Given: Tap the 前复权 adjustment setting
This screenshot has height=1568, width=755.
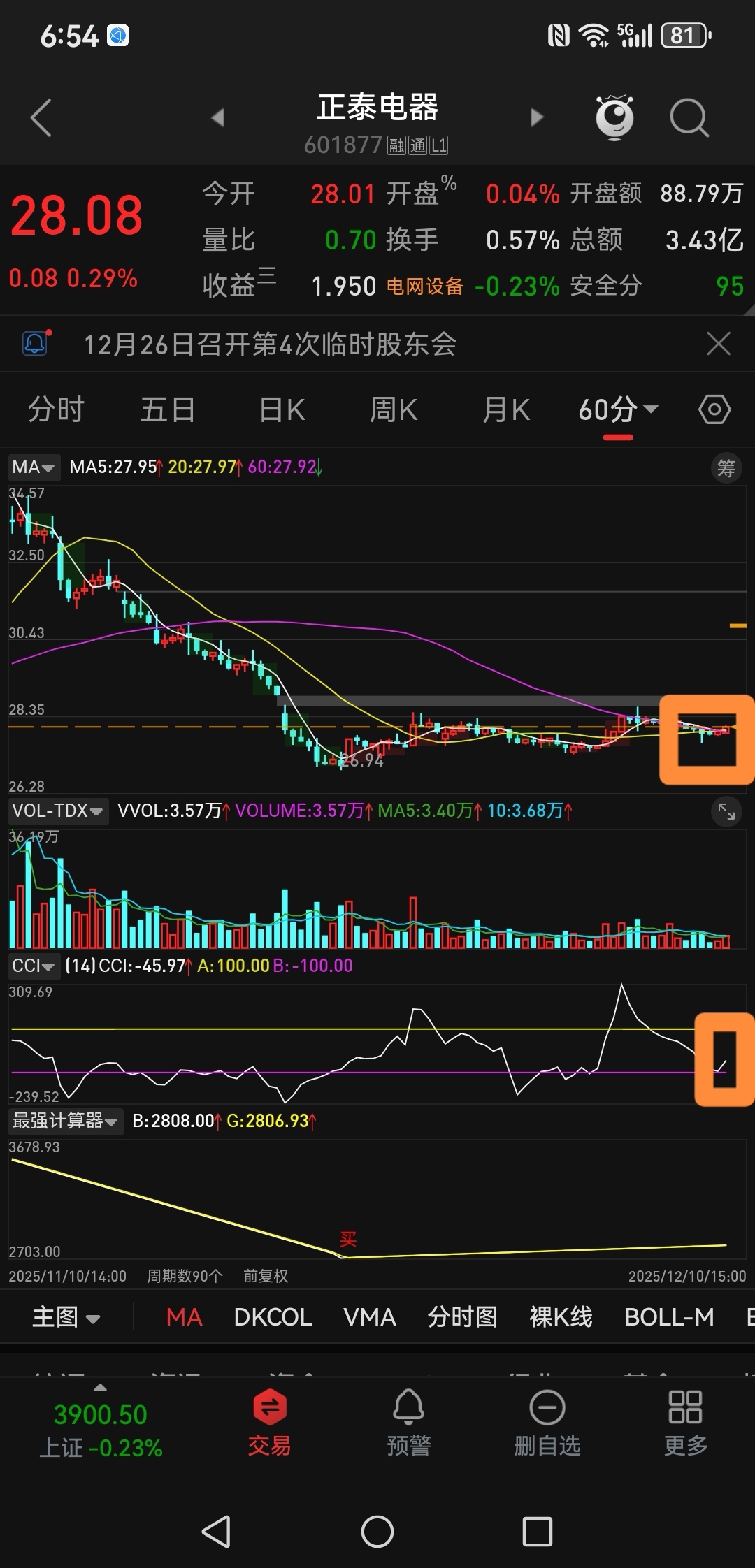Looking at the screenshot, I should point(266,1276).
